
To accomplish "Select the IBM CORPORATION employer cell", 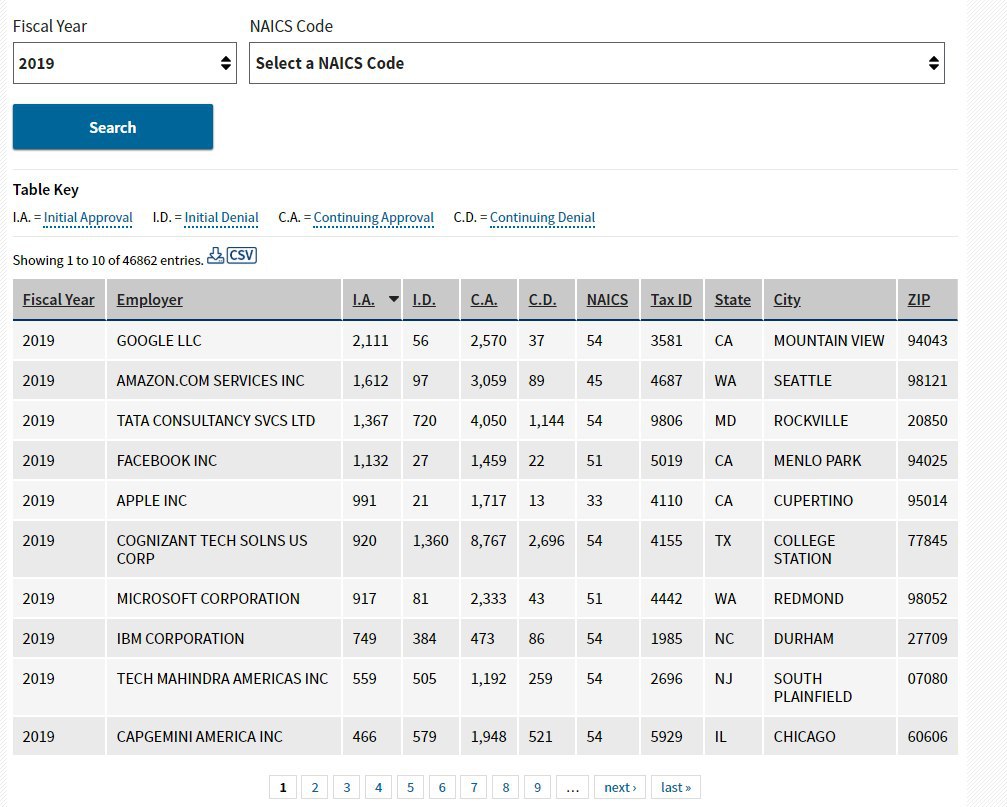I will click(223, 638).
